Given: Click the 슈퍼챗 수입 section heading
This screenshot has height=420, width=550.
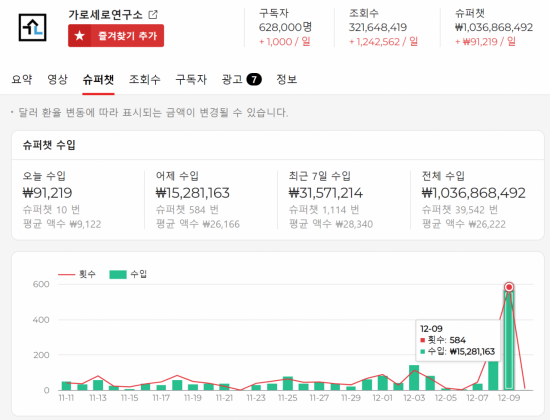Looking at the screenshot, I should pos(49,145).
